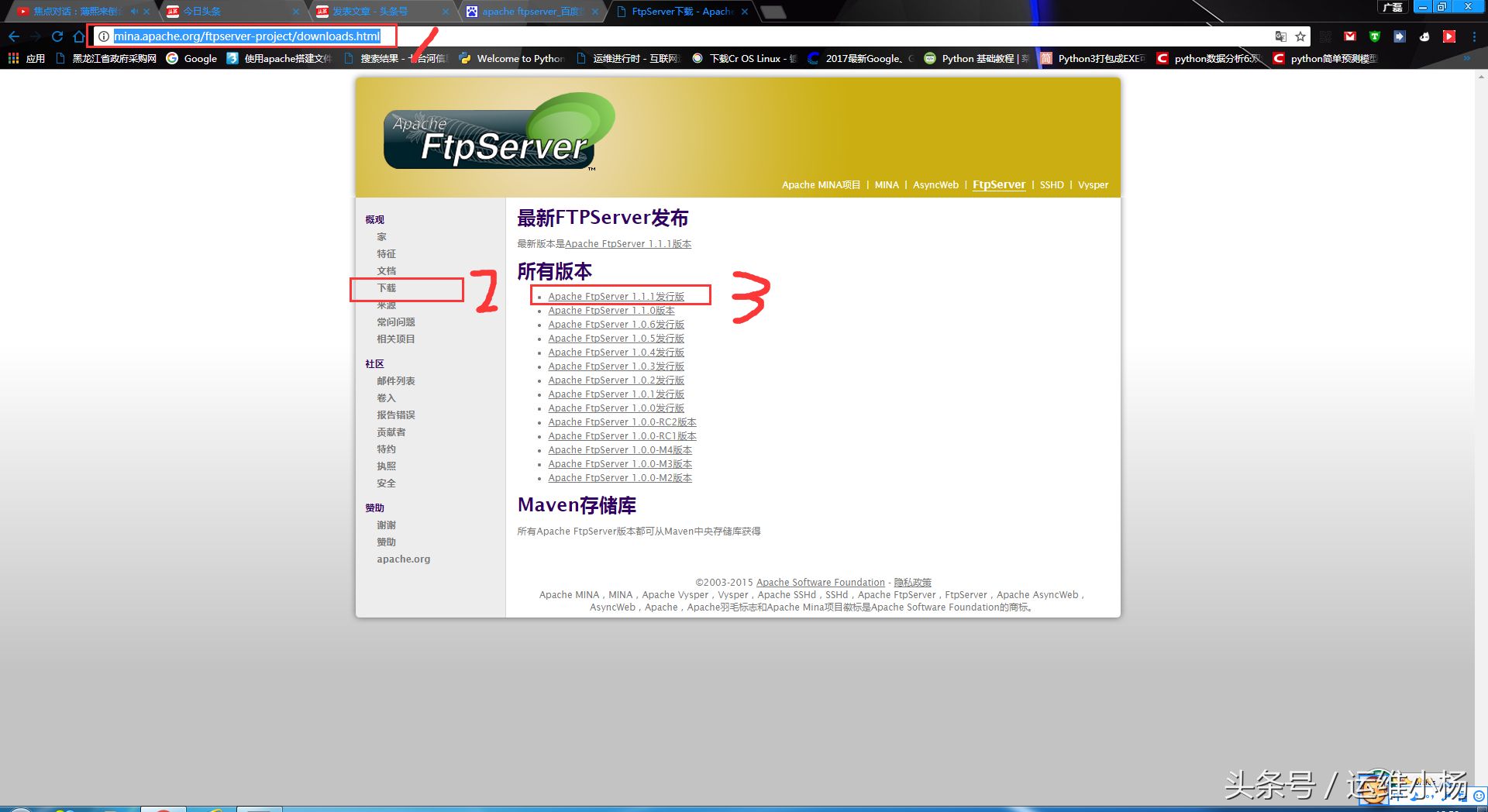Open Apache FtpServer 1.0.0-RC2版本 link

(622, 422)
